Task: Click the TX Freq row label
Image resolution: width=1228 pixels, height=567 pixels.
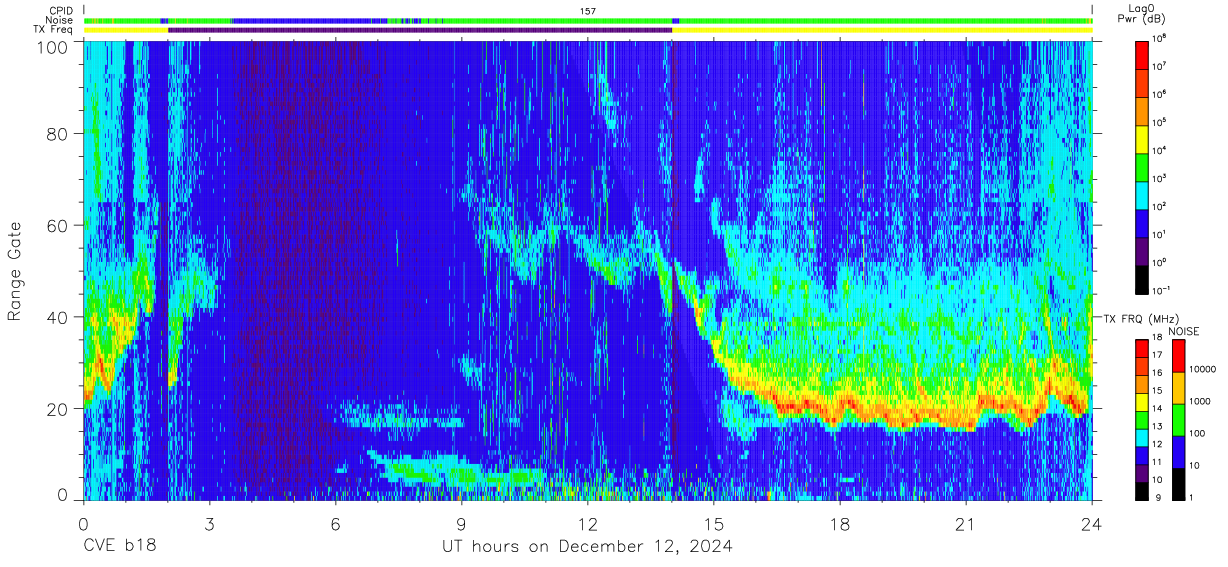Action: pos(53,30)
